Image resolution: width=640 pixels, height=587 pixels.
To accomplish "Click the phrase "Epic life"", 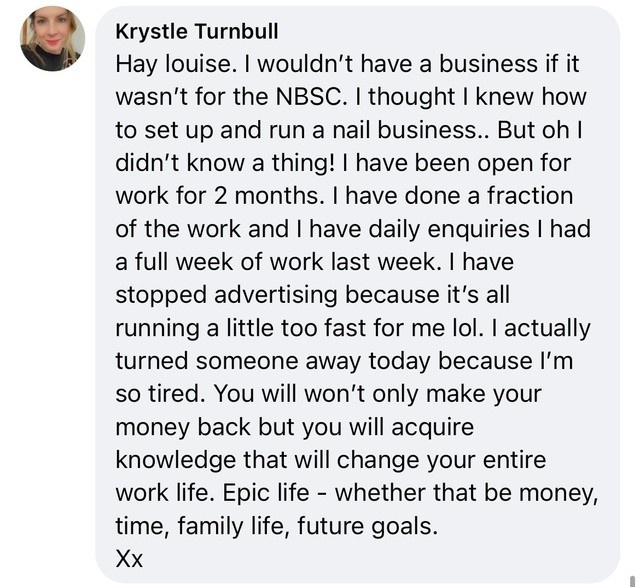I will point(266,493).
